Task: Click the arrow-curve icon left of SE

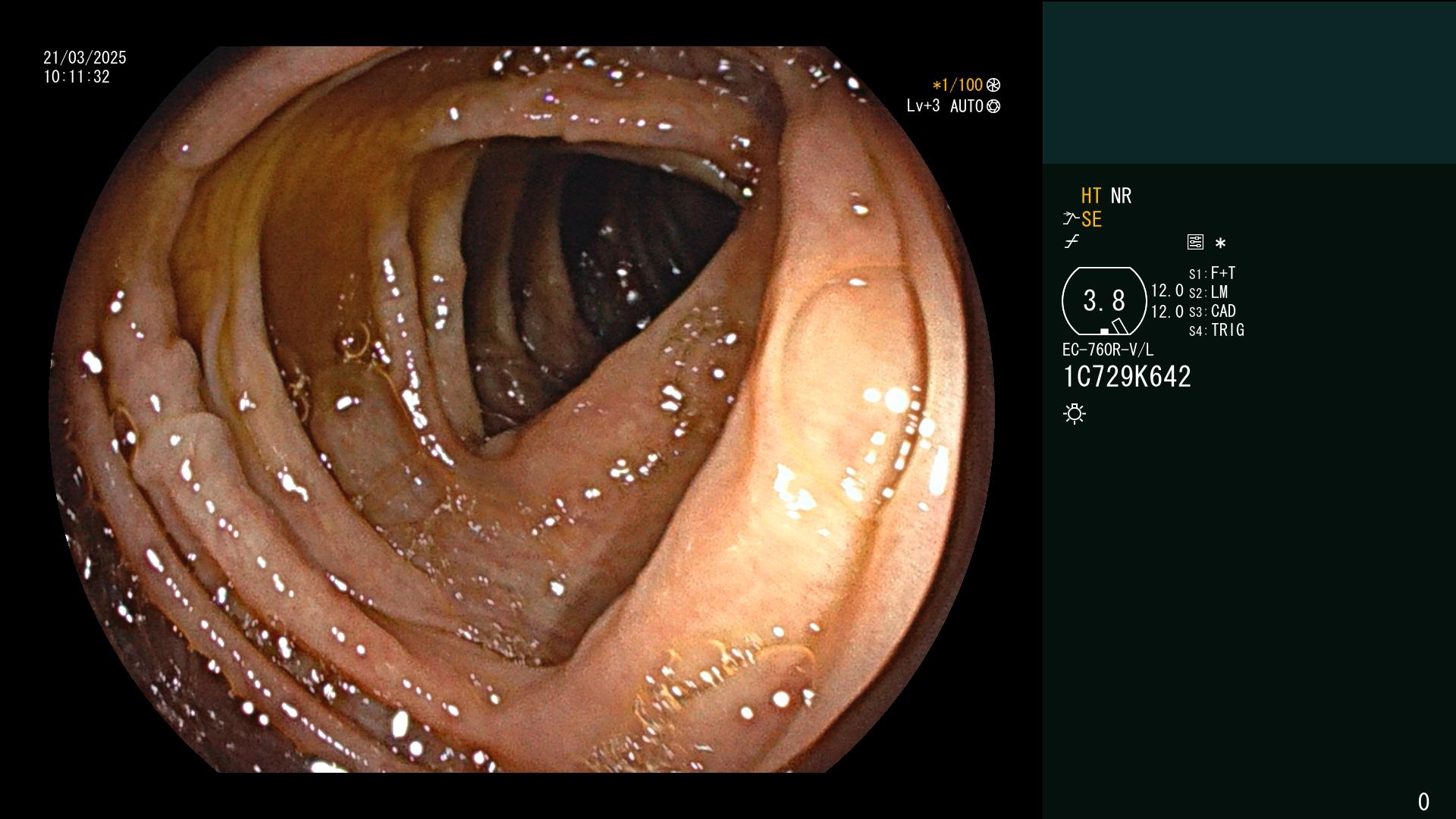Action: [x=1071, y=219]
